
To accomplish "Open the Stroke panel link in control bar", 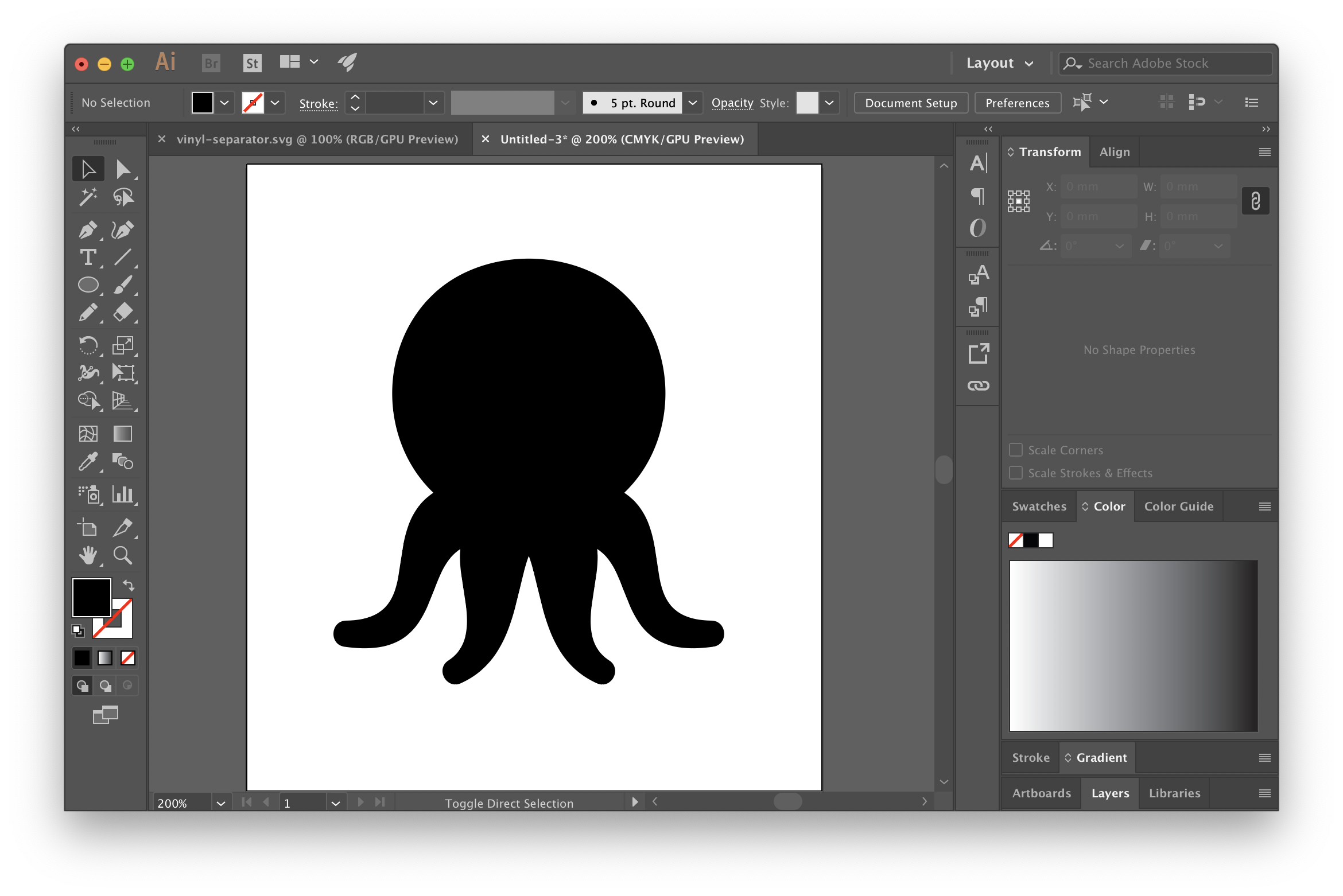I will 319,103.
